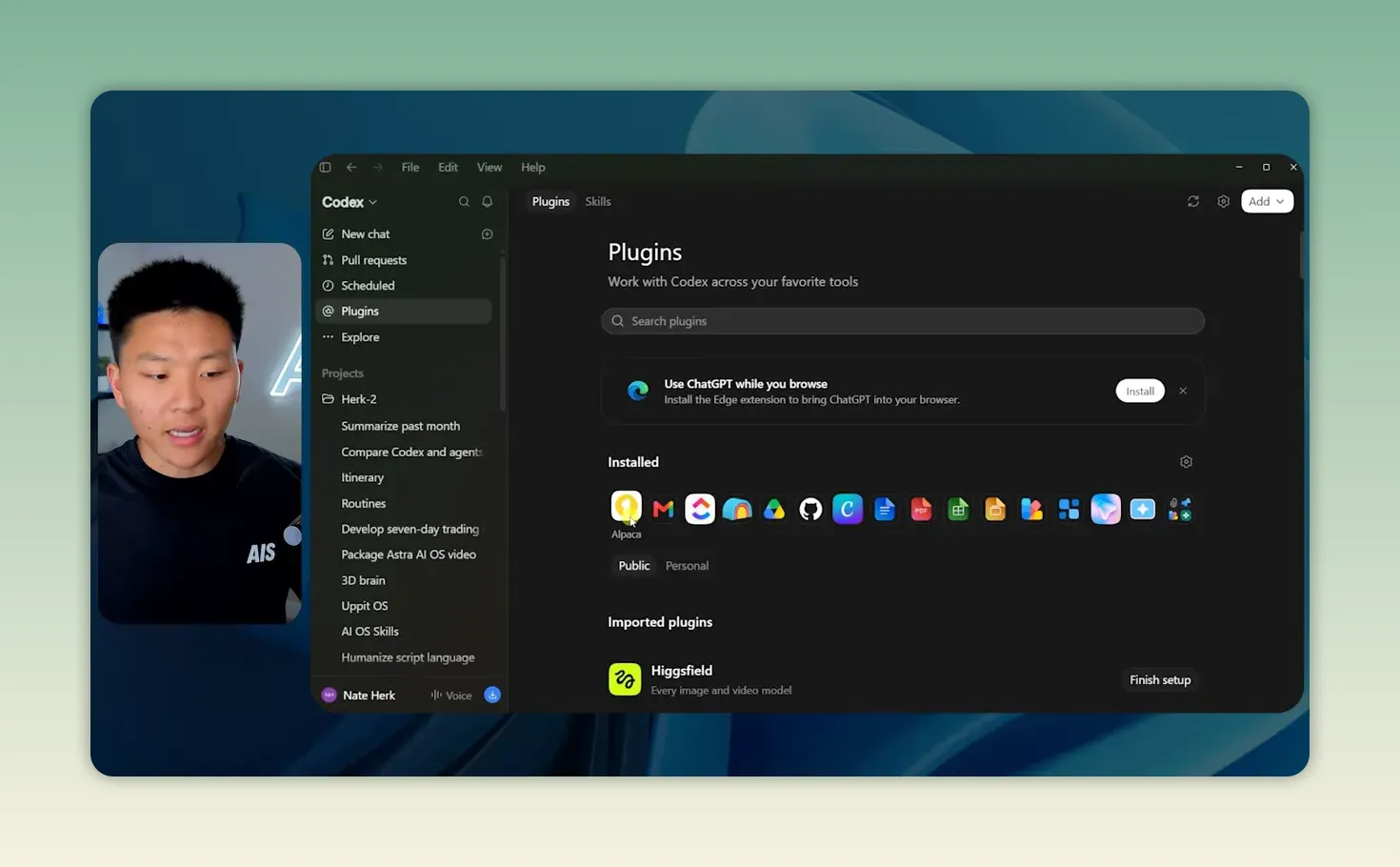Screen dimensions: 1400x867
Task: Go back with the left arrow
Action: pos(351,168)
